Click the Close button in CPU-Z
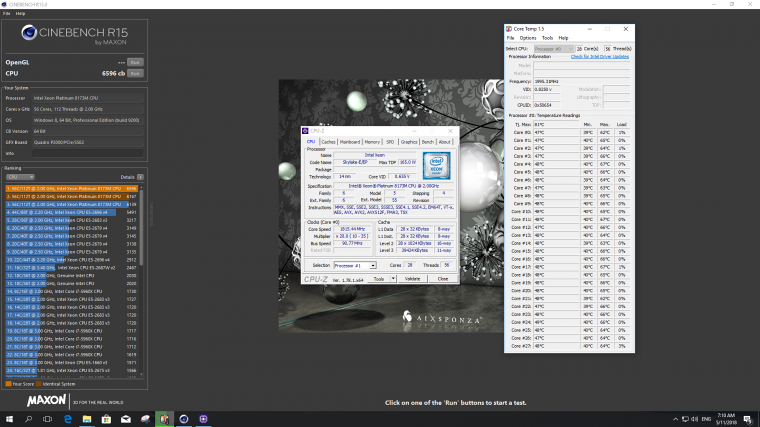 pos(443,279)
